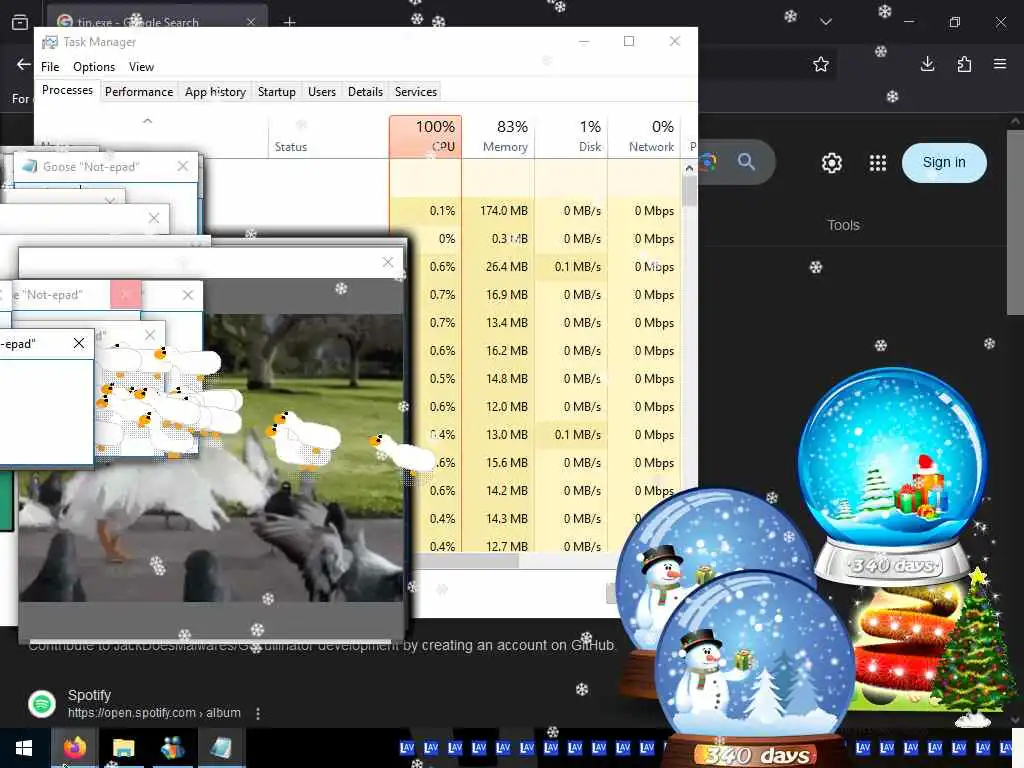
Task: Click the two-people taskbar icon
Action: pyautogui.click(x=172, y=748)
